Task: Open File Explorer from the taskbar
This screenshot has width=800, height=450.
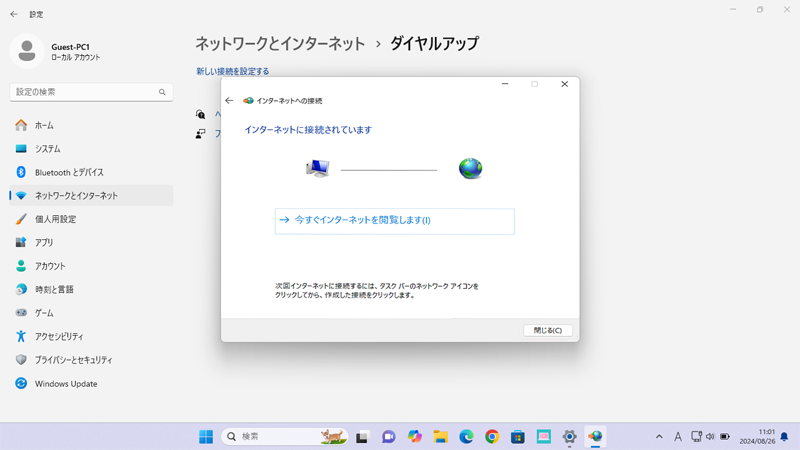Action: click(x=440, y=437)
